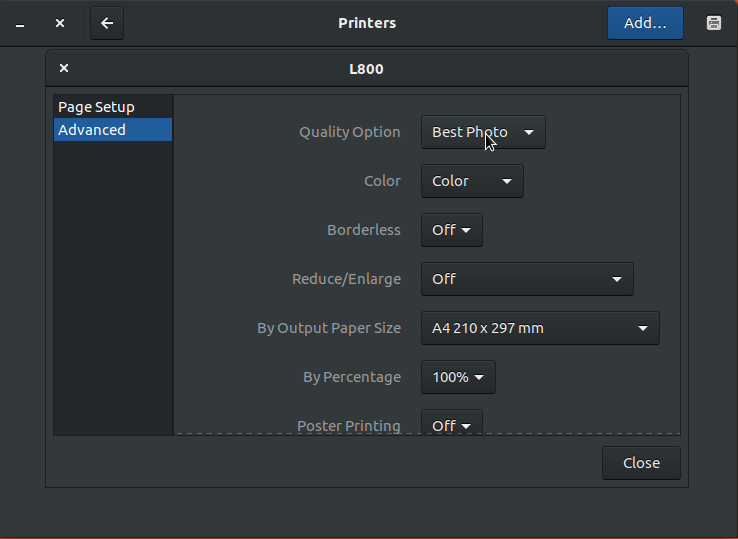Image resolution: width=738 pixels, height=539 pixels.
Task: Click arrow on By Output Paper Size
Action: point(643,328)
